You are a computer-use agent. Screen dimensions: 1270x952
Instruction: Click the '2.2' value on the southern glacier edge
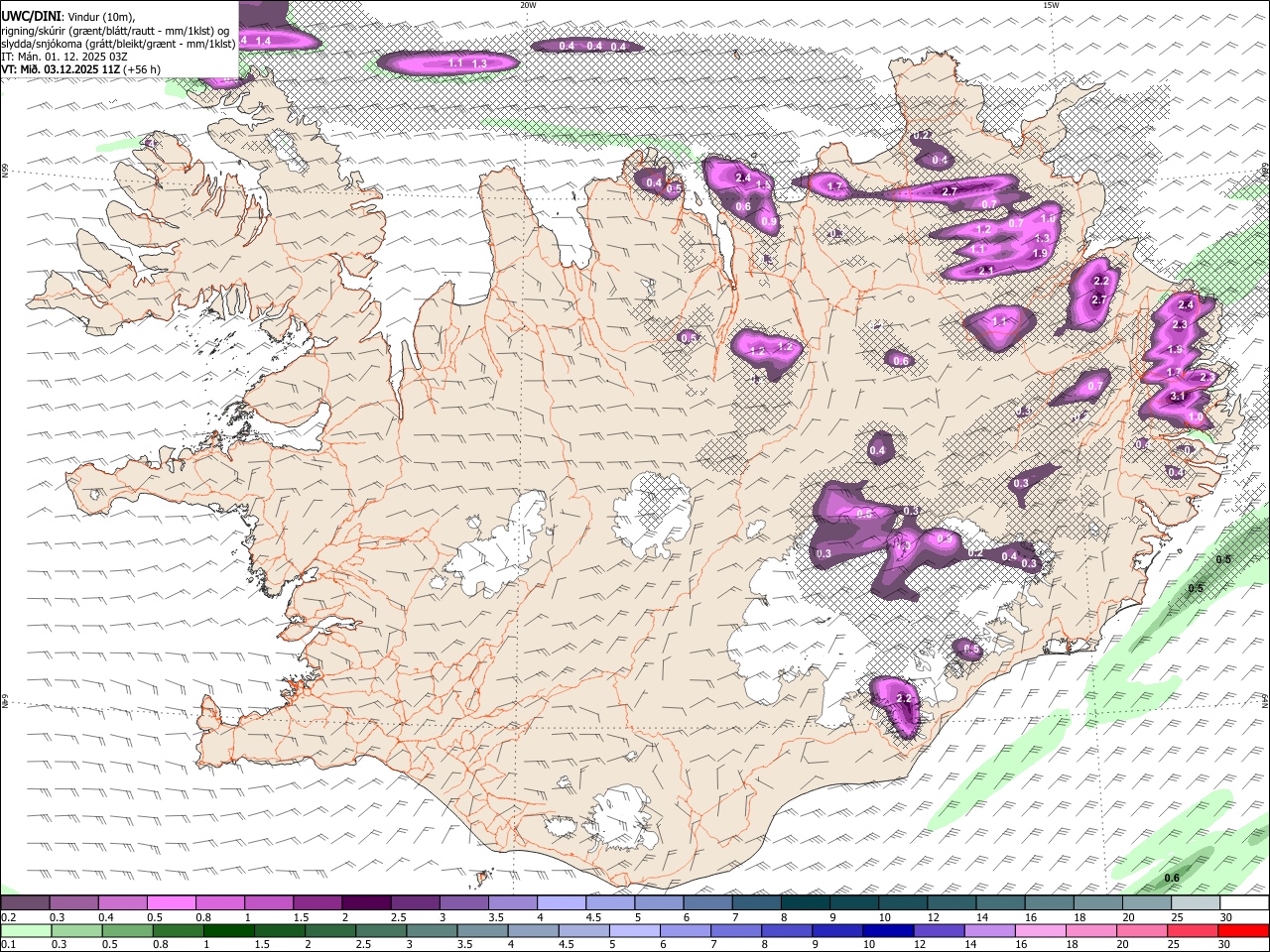(904, 699)
